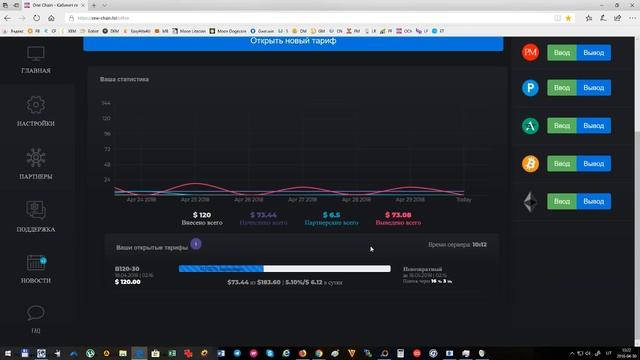640x360 pixels.
Task: Go back with browser back arrow
Action: tap(7, 18)
